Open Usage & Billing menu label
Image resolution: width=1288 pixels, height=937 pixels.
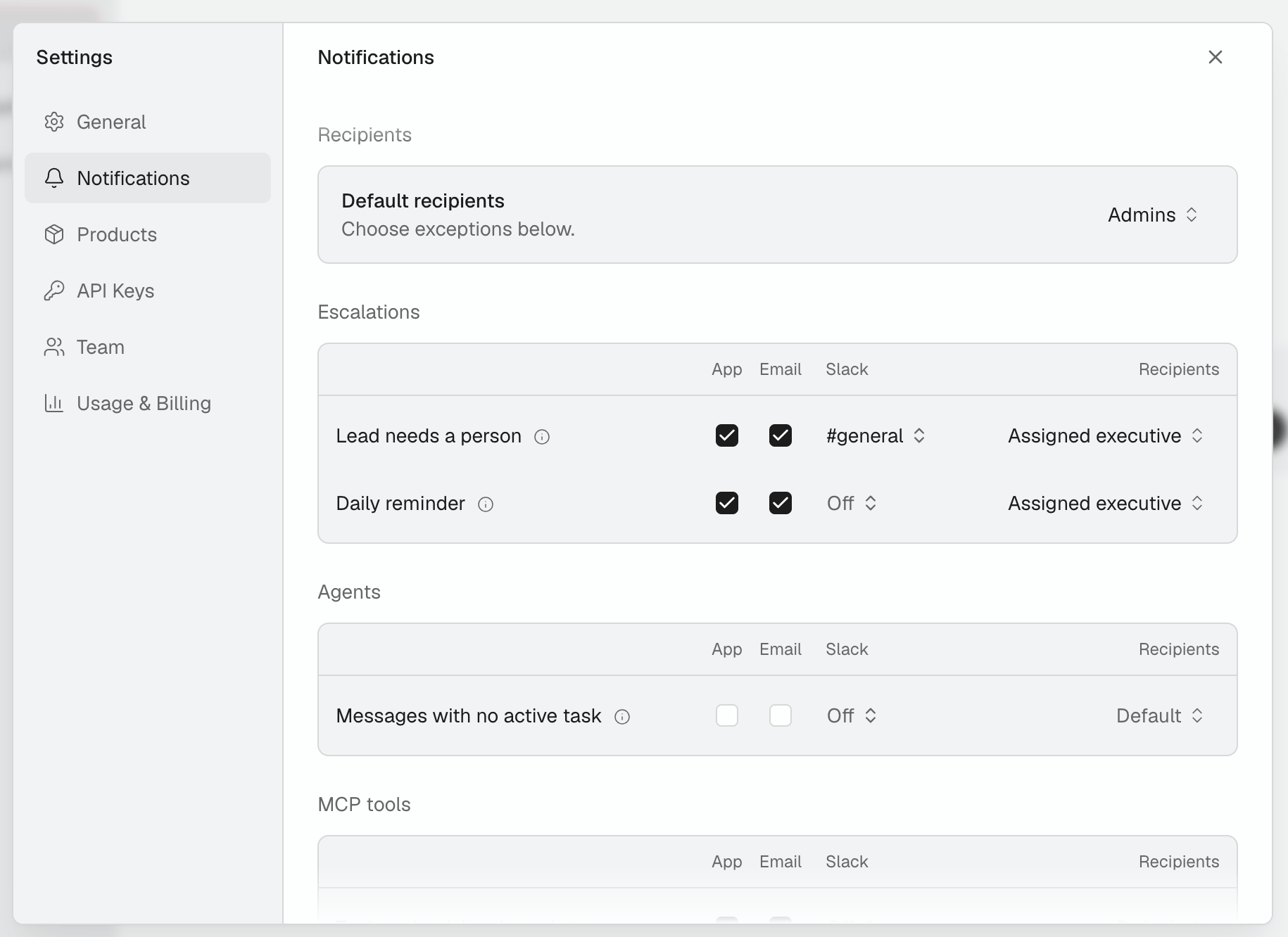(x=144, y=403)
